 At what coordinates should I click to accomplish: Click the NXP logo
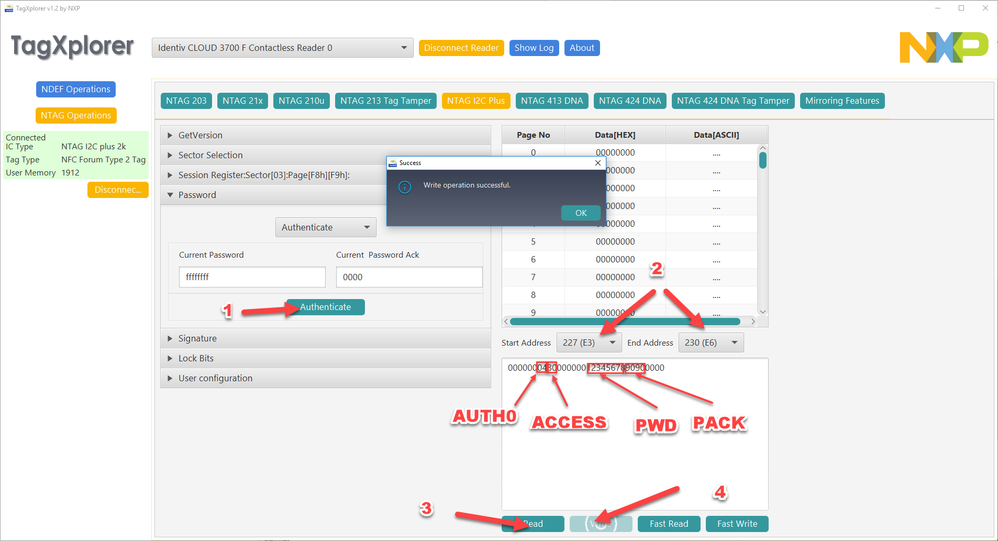coord(943,47)
